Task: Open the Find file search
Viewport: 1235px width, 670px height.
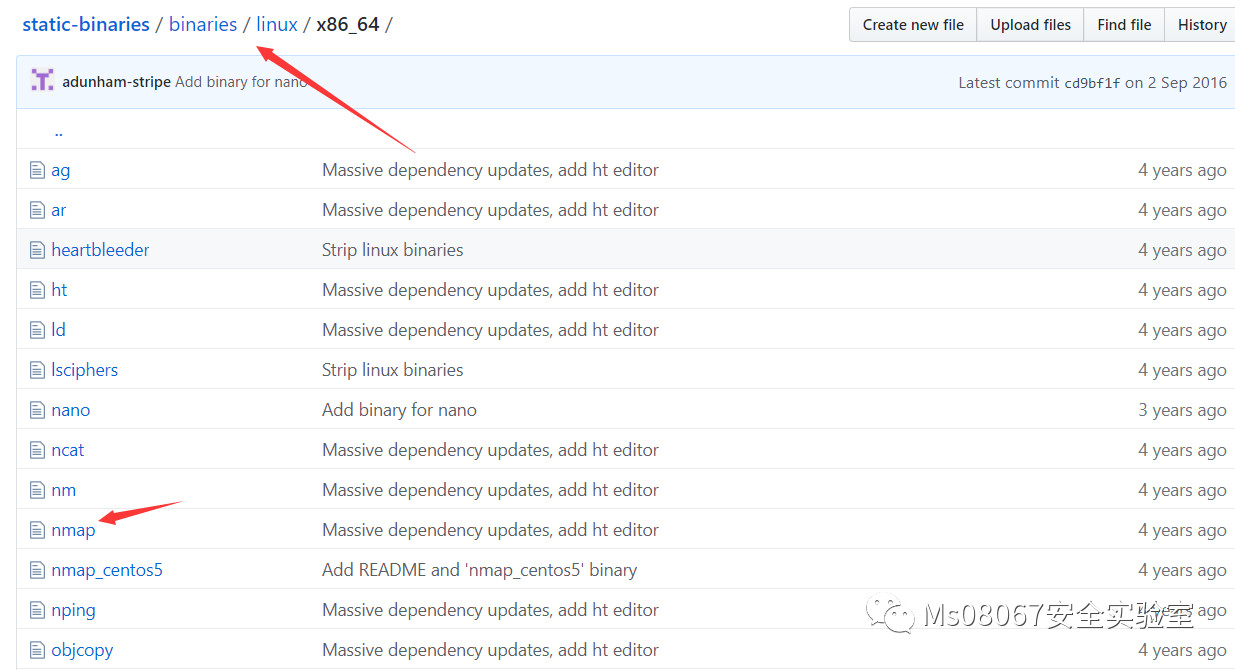Action: click(1123, 25)
